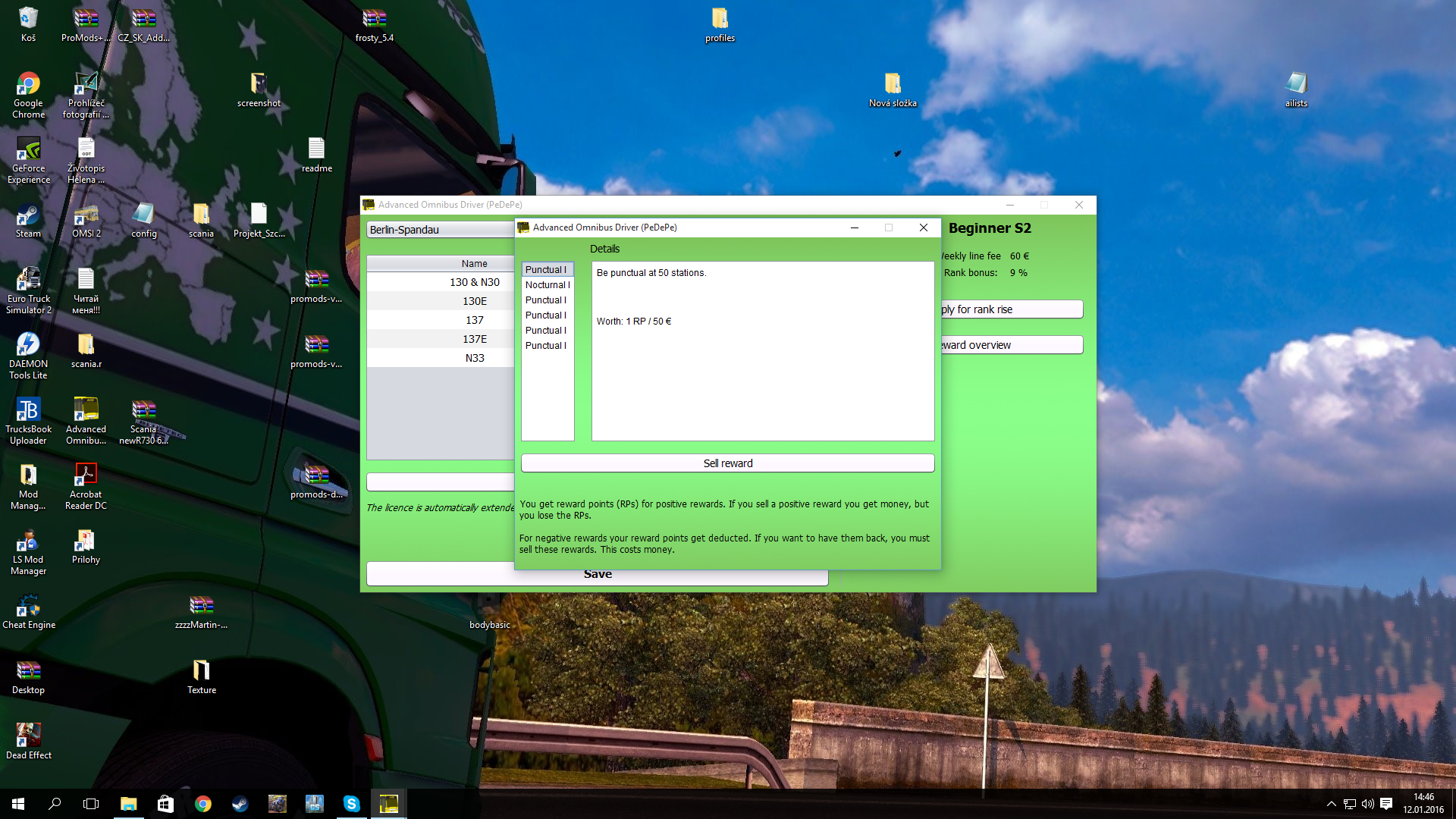Select the last Punctual I reward
This screenshot has width=1456, height=819.
click(x=545, y=346)
